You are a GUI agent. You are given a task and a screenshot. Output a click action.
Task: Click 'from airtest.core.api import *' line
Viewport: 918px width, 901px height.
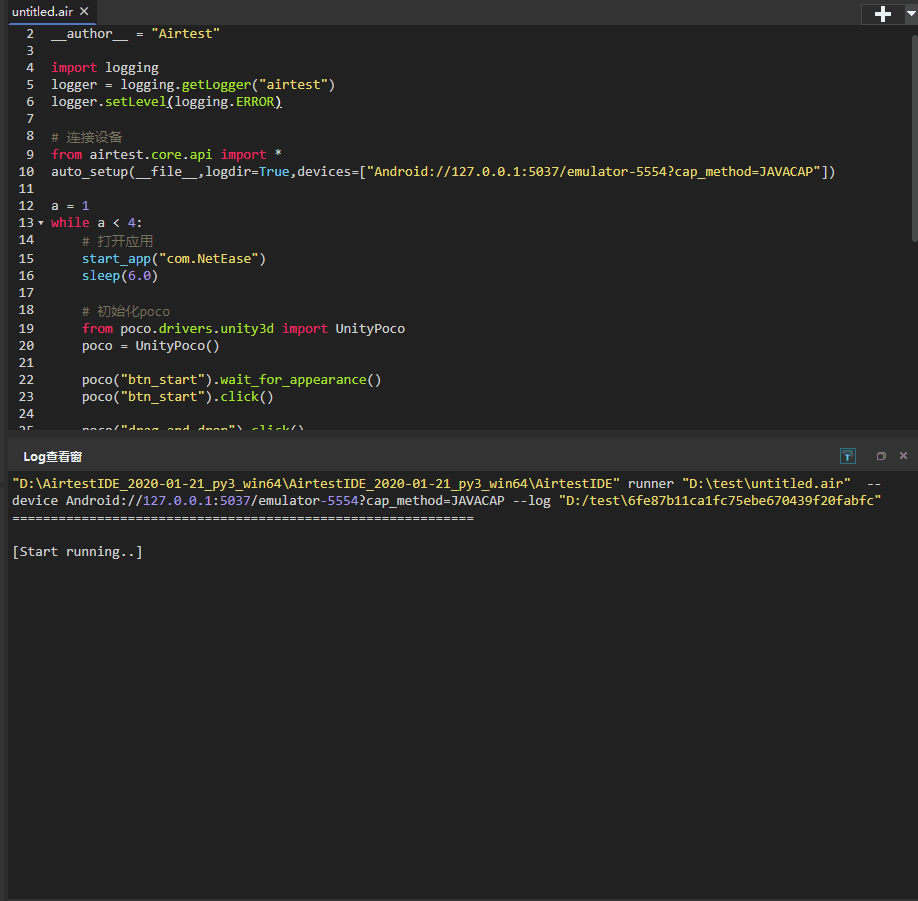tap(166, 155)
